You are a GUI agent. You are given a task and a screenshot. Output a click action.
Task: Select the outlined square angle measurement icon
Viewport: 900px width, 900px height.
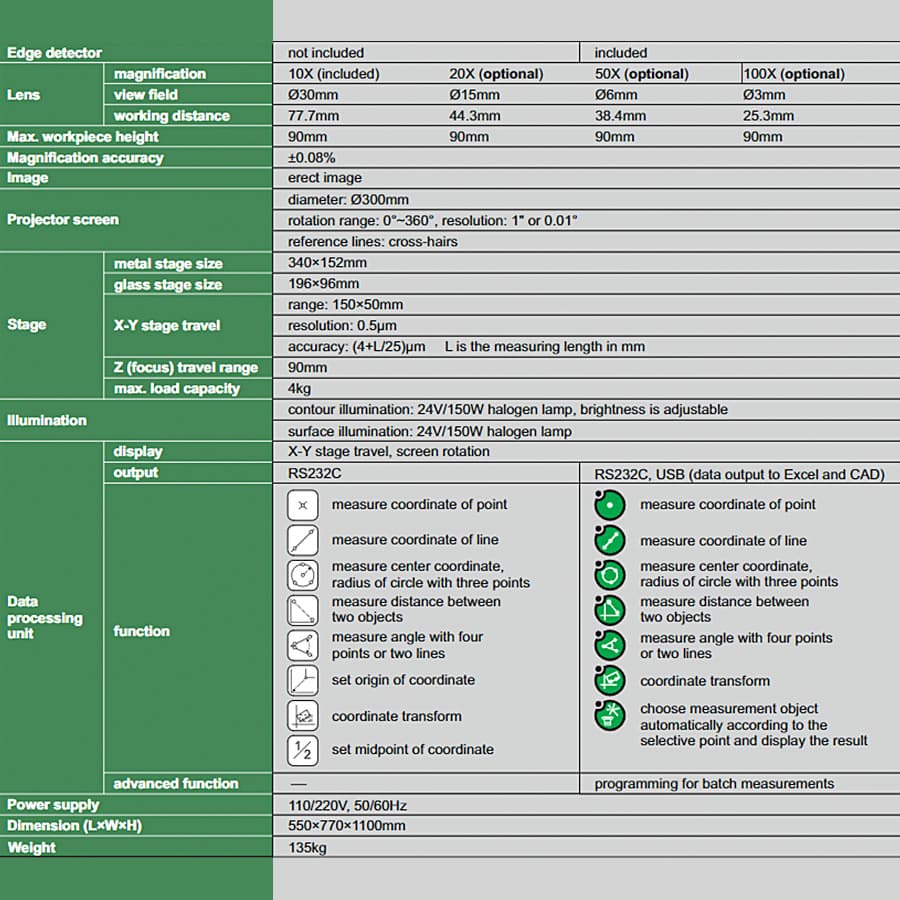tap(302, 645)
